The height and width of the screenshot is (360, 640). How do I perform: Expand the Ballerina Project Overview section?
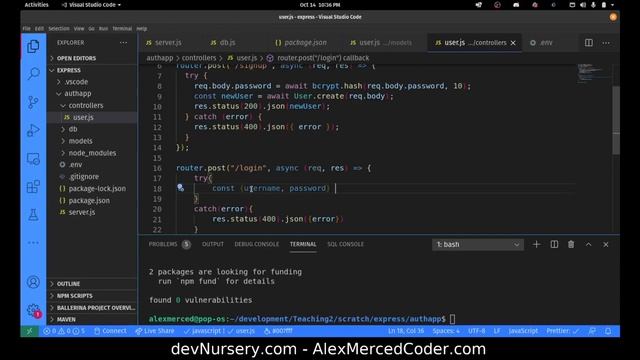tap(92, 307)
